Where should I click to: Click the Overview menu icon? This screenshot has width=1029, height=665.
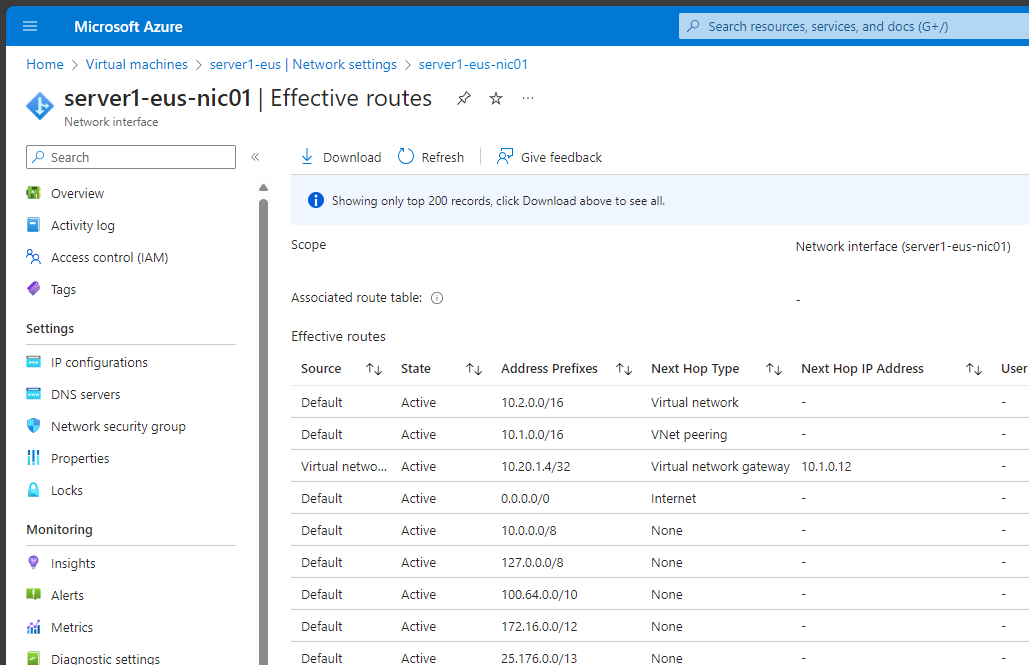click(33, 192)
